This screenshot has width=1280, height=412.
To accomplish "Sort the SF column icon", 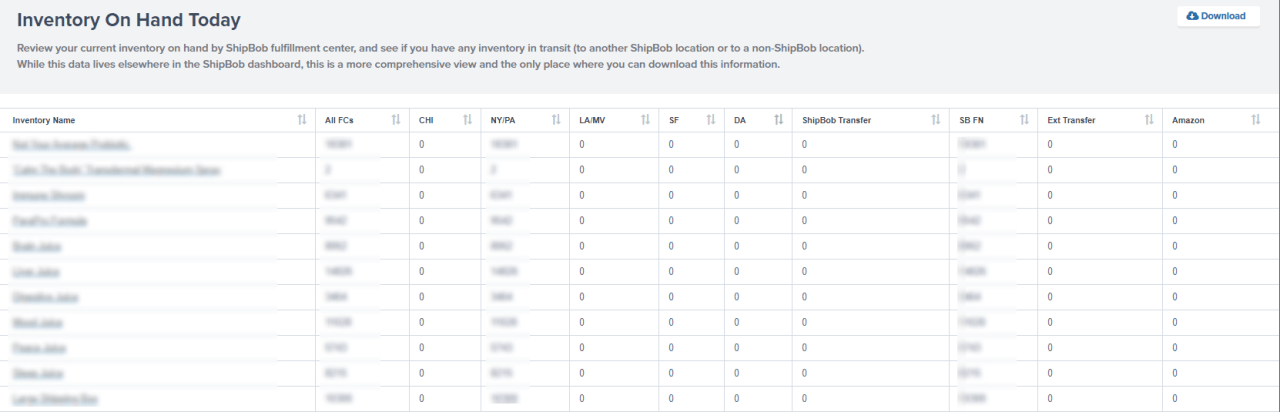I will 711,120.
